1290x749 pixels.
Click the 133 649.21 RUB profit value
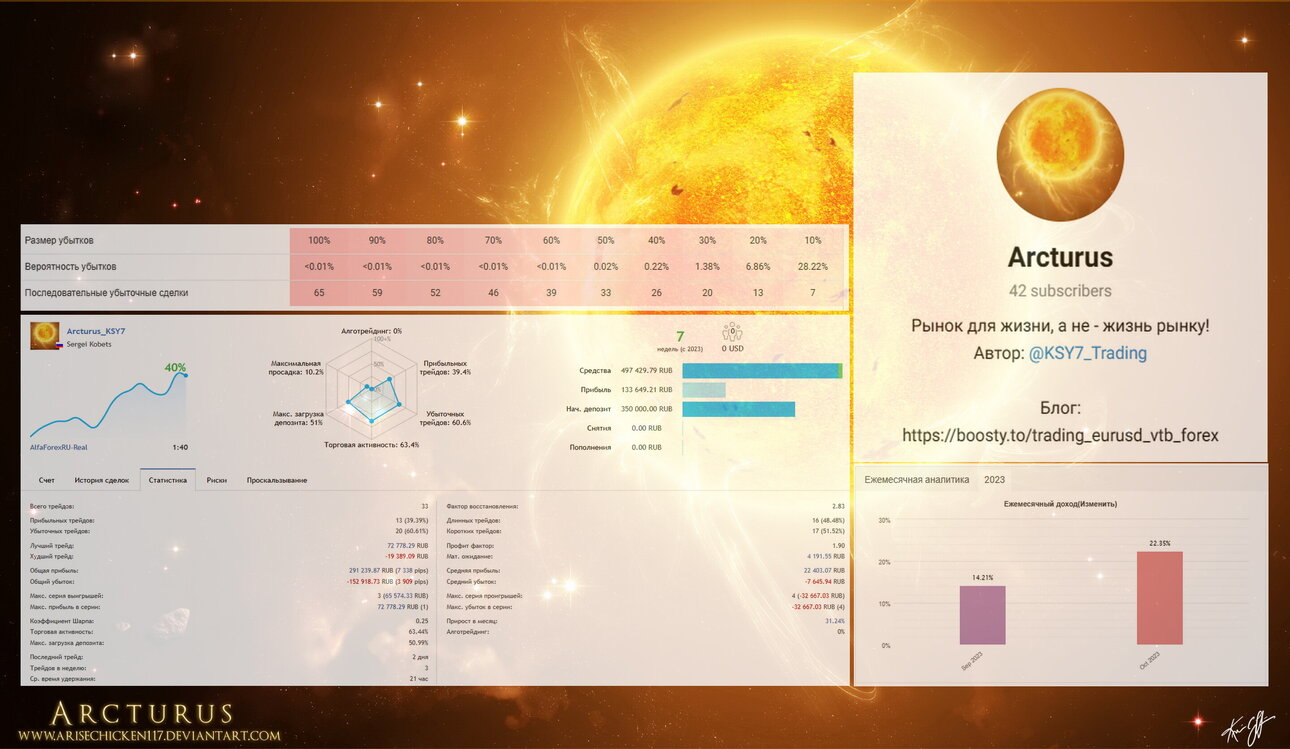pyautogui.click(x=646, y=390)
